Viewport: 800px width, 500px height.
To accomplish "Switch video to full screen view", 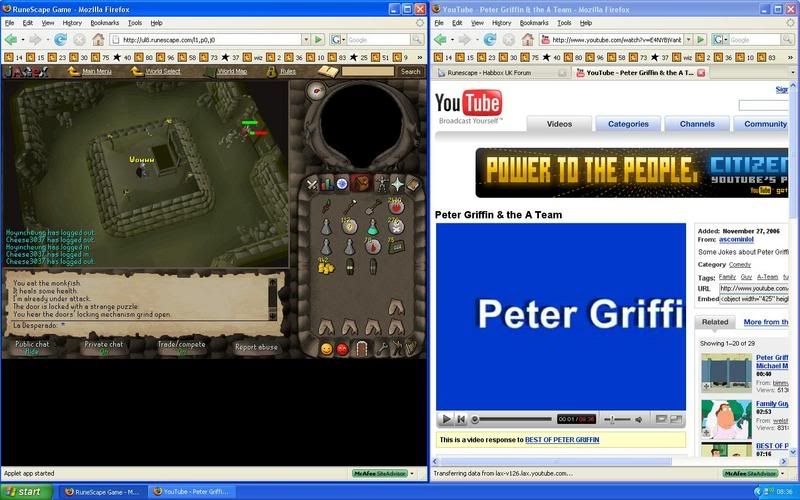I will click(676, 419).
